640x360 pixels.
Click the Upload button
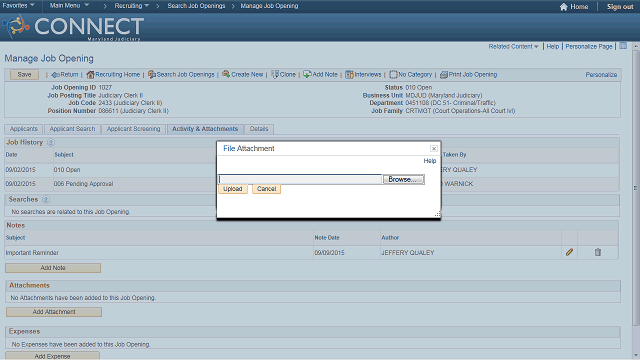pos(233,189)
